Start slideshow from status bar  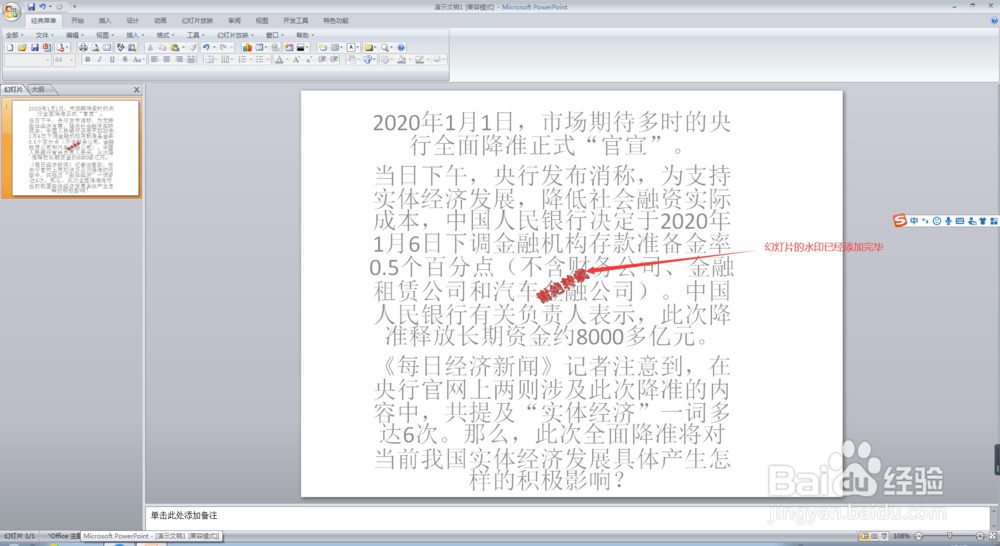[x=884, y=536]
